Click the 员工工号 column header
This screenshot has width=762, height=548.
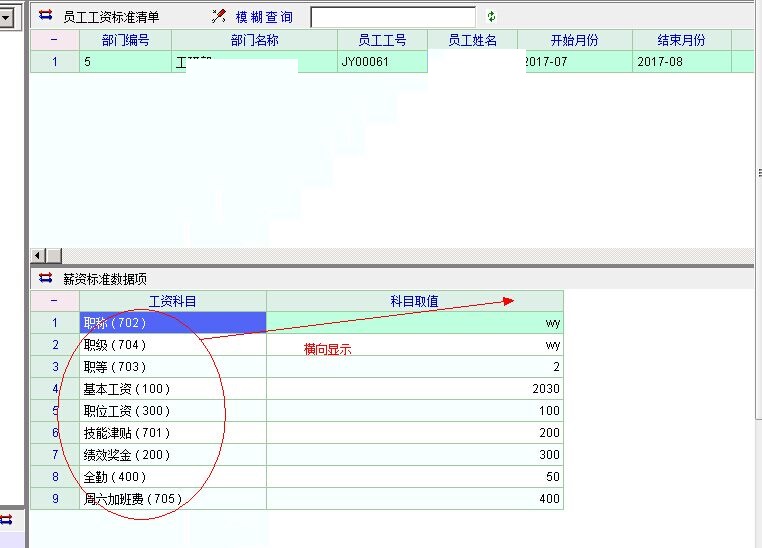pyautogui.click(x=383, y=40)
